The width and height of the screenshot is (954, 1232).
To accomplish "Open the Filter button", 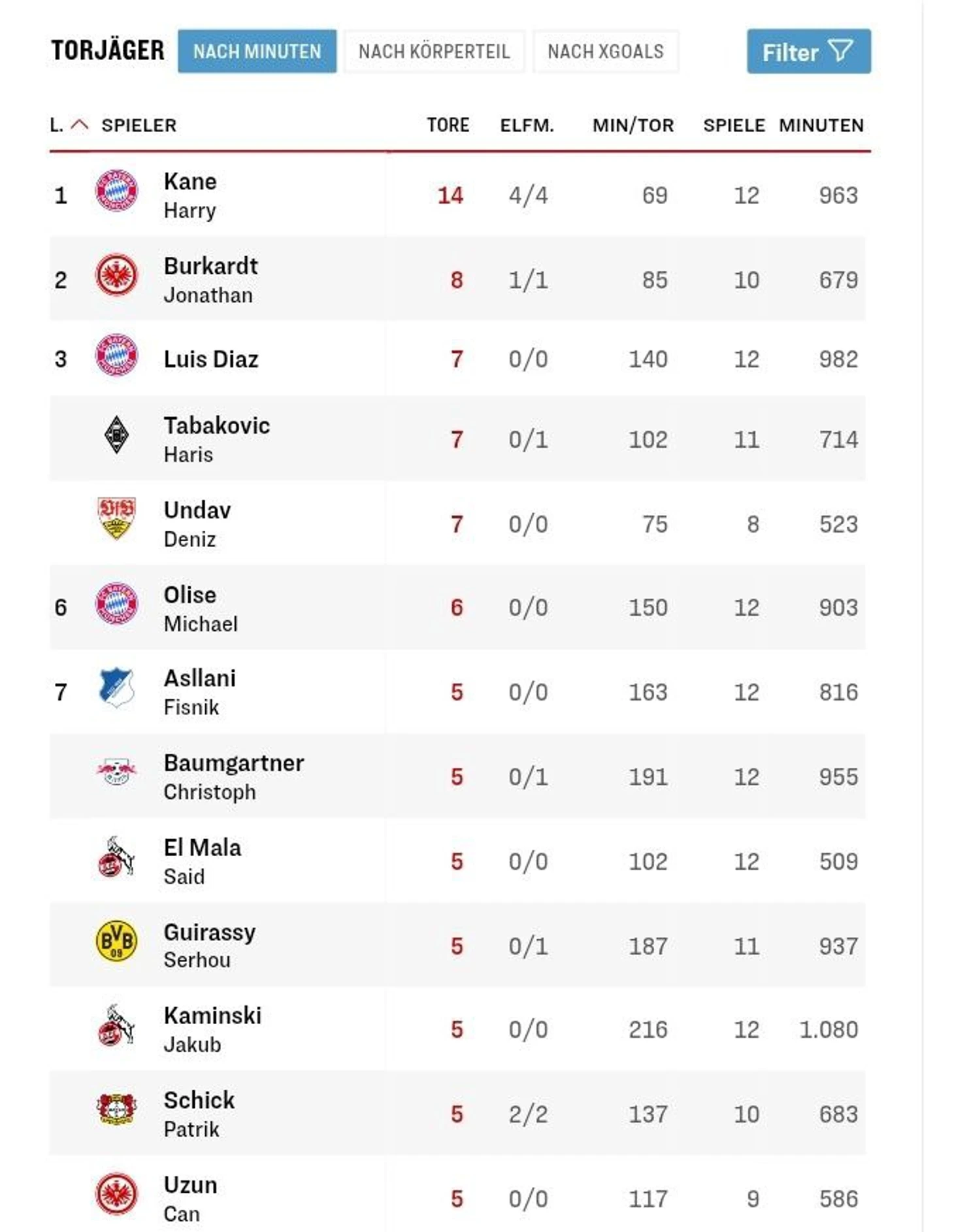I will coord(808,52).
